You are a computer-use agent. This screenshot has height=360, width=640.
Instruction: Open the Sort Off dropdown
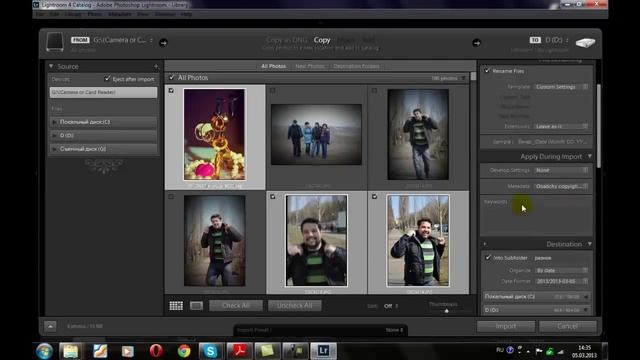point(391,306)
